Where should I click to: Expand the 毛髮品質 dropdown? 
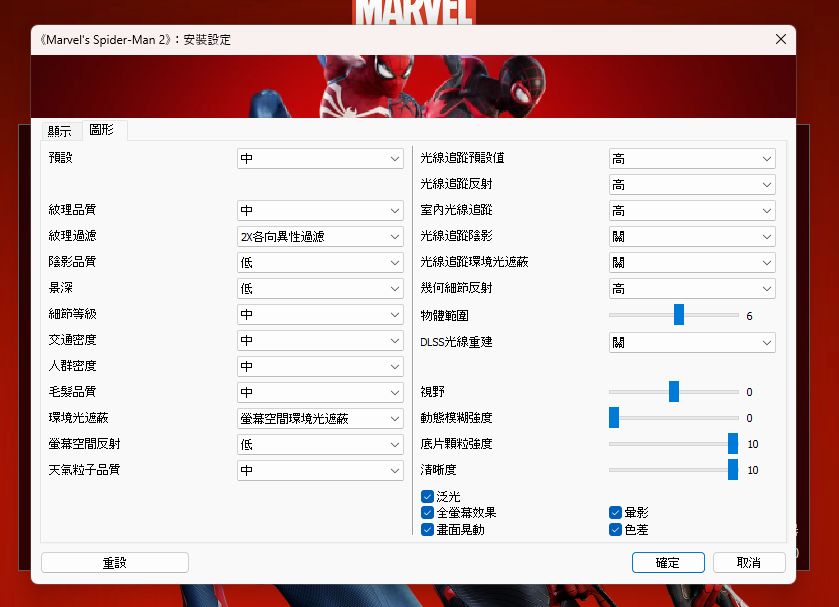[320, 392]
